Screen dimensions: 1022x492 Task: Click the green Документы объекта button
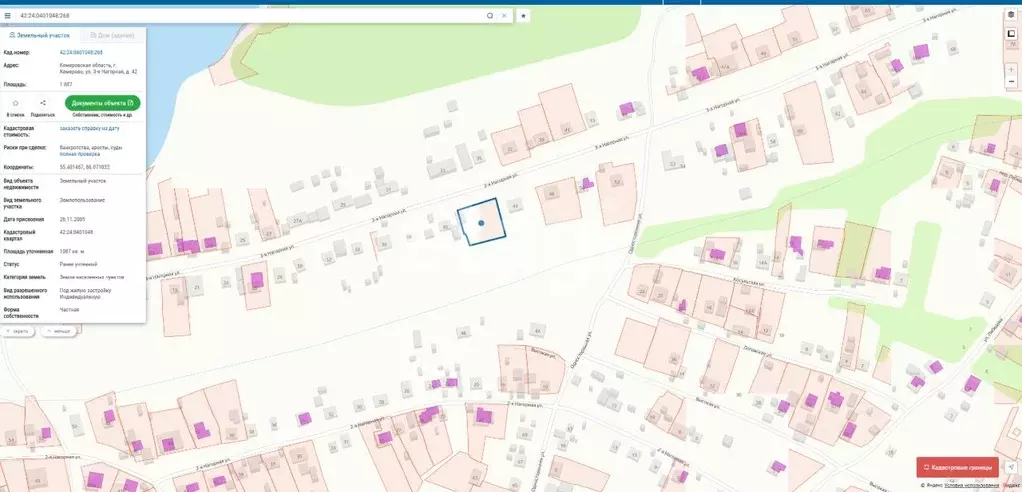click(102, 103)
